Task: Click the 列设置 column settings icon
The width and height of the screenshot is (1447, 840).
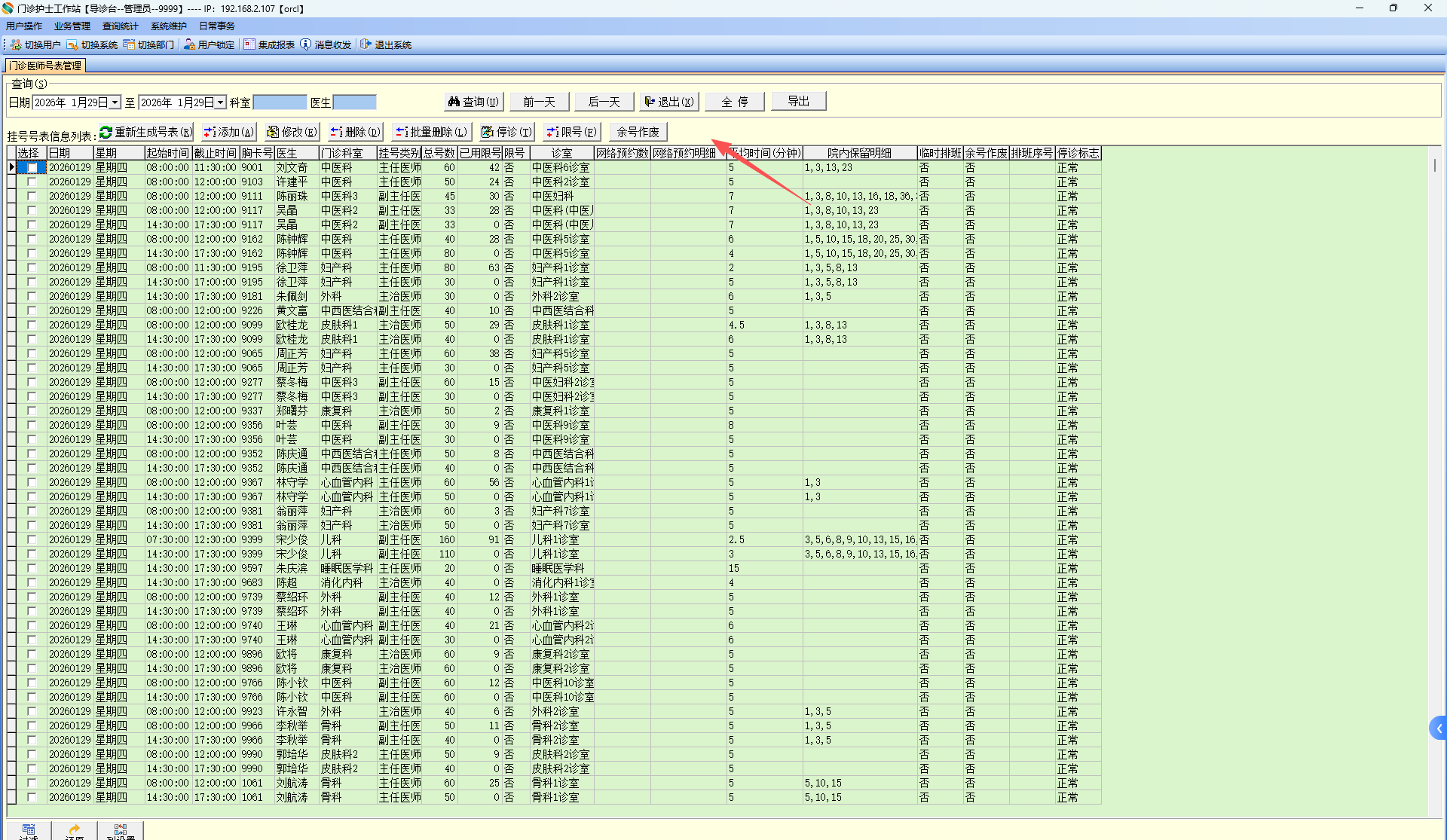Action: [121, 831]
